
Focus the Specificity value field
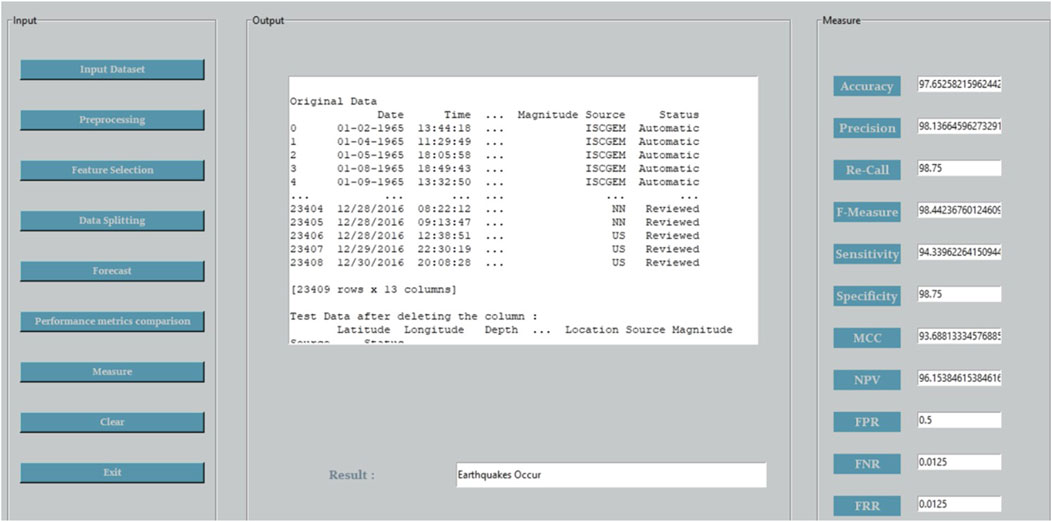pyautogui.click(x=959, y=295)
